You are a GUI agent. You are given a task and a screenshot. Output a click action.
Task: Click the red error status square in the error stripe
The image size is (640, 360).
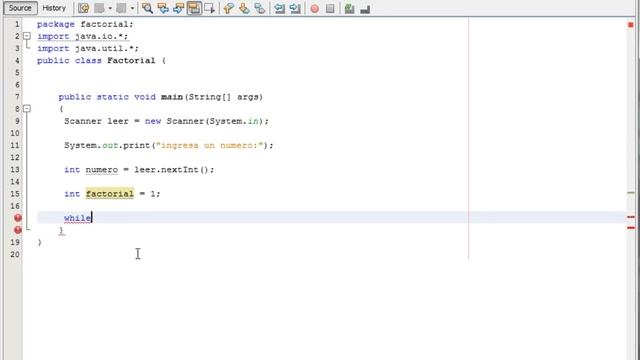pyautogui.click(x=631, y=25)
